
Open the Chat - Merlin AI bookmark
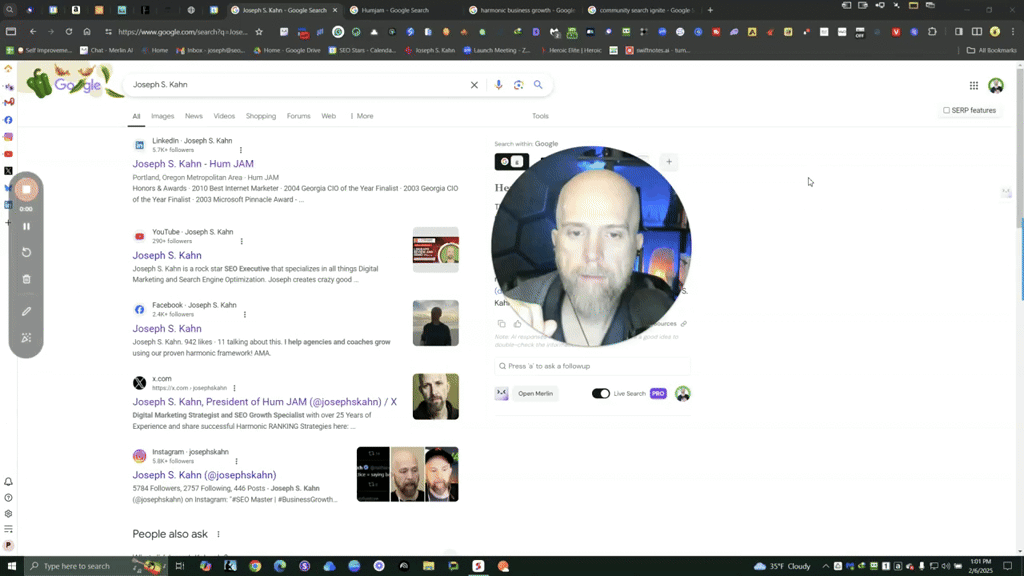106,50
